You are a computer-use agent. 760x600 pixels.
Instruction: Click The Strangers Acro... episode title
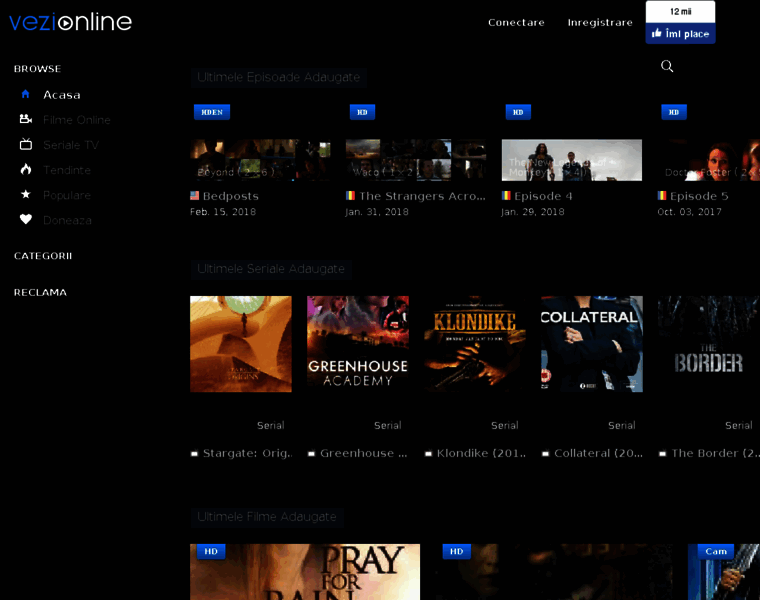[x=422, y=196]
